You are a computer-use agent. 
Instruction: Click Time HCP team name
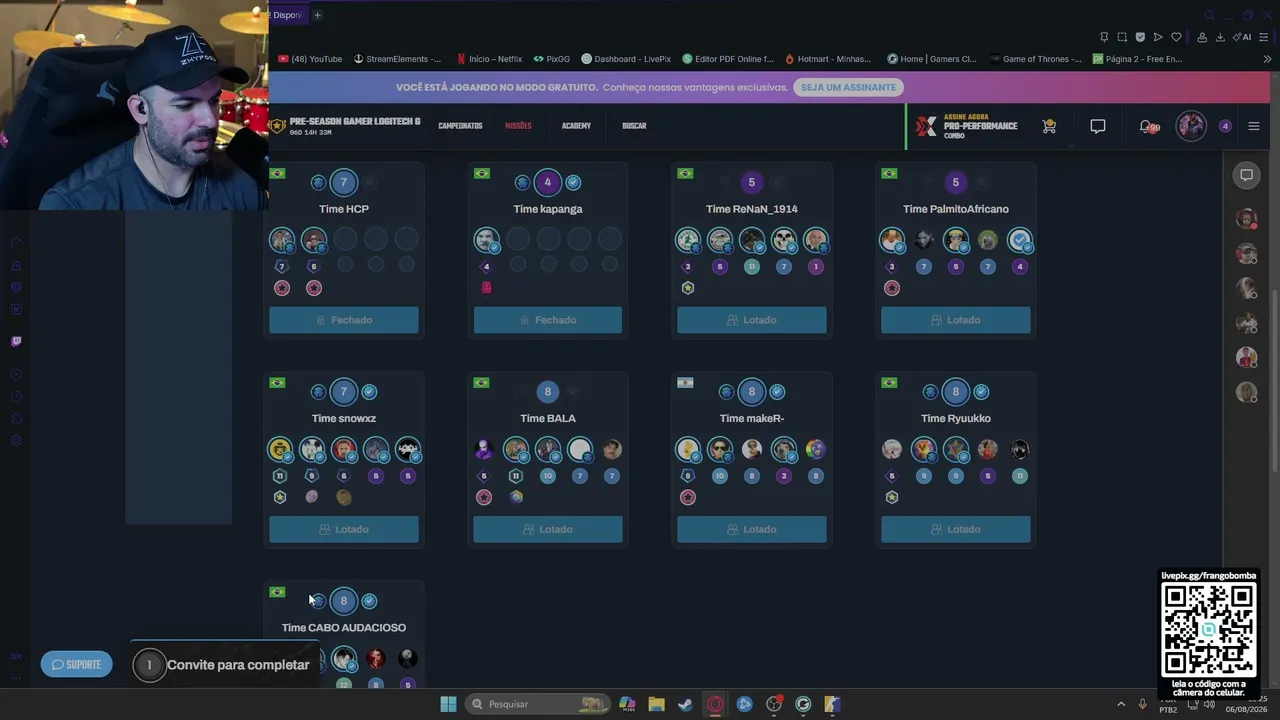(344, 209)
